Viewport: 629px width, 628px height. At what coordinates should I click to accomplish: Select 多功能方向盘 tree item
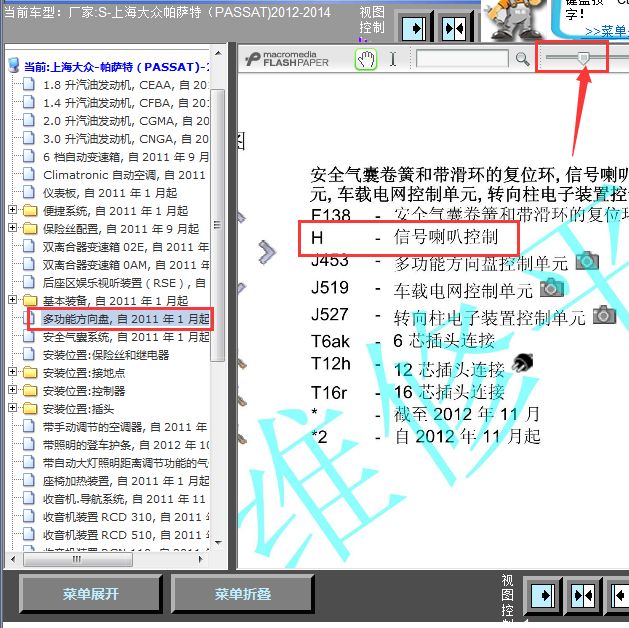click(x=126, y=319)
